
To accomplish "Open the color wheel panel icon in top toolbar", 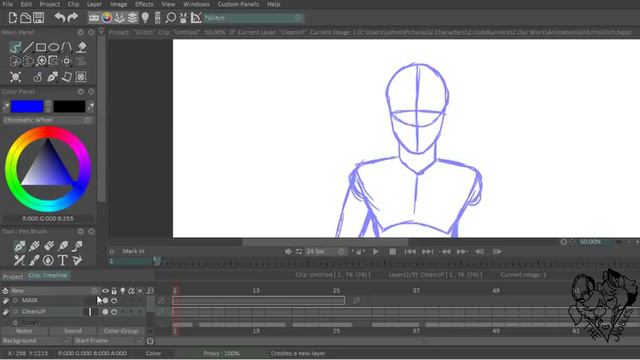I will 107,18.
